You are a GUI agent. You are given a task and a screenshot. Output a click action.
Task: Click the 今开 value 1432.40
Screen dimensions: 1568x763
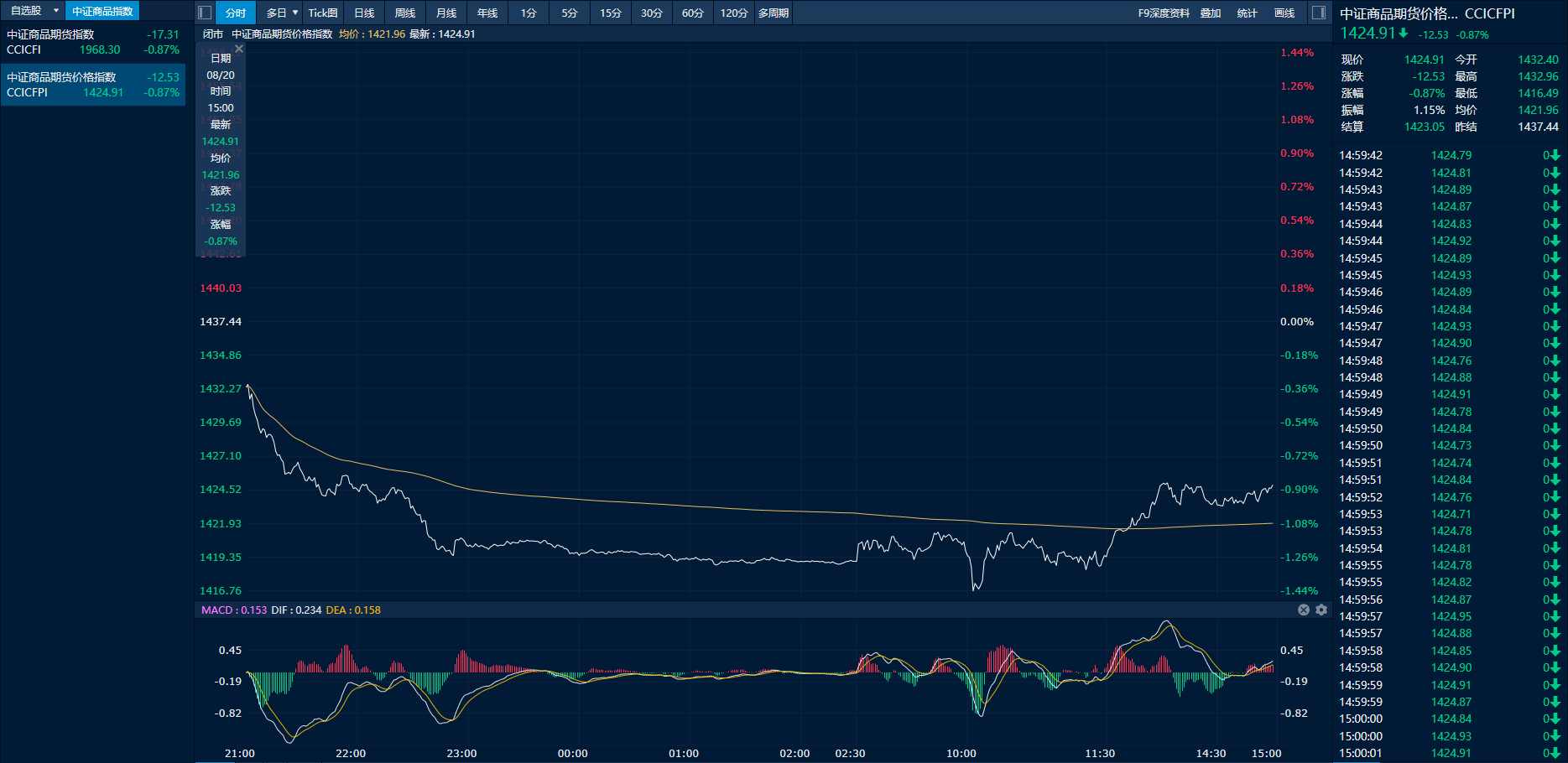[1538, 60]
